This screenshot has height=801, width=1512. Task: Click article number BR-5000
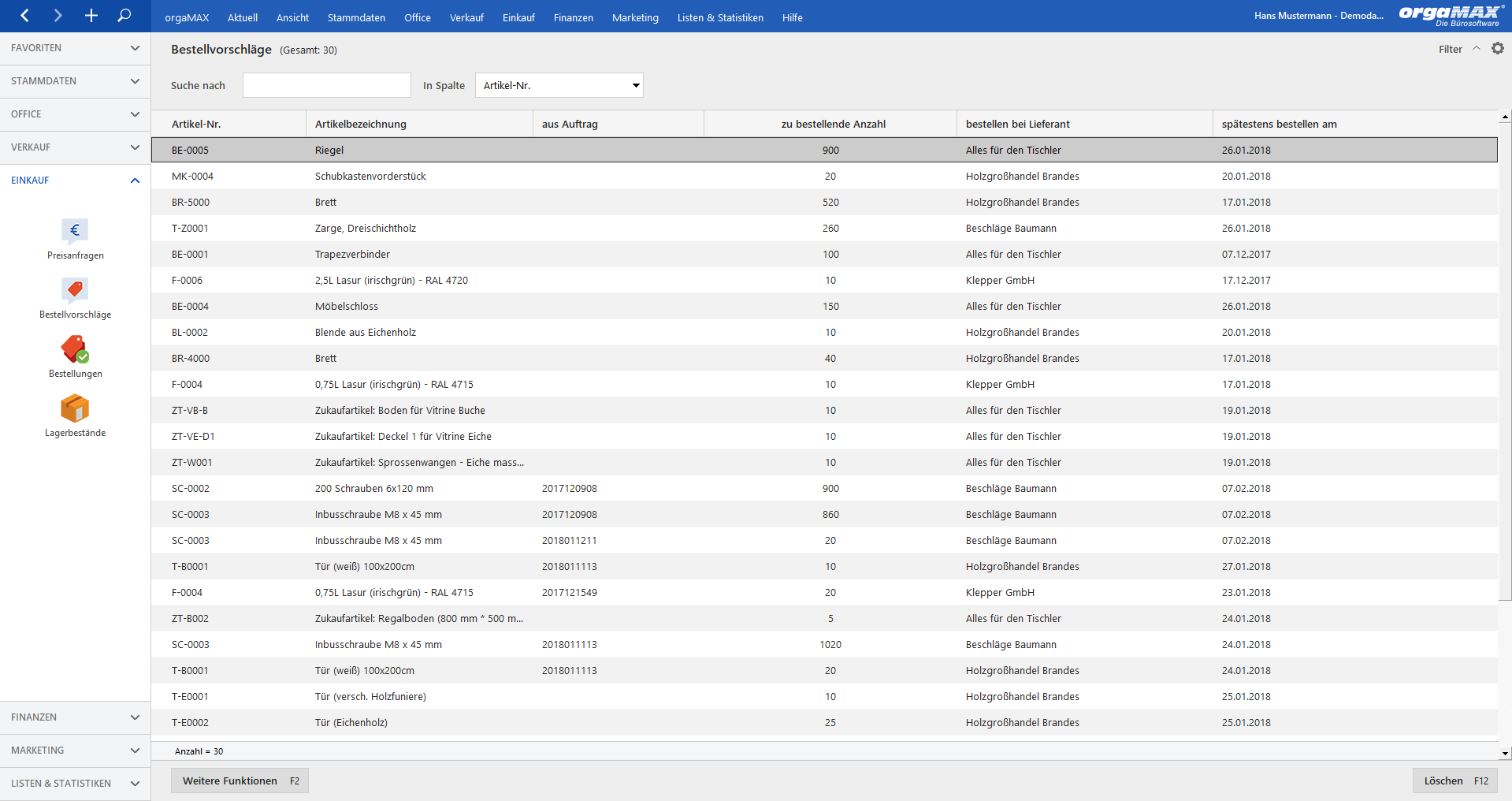191,203
